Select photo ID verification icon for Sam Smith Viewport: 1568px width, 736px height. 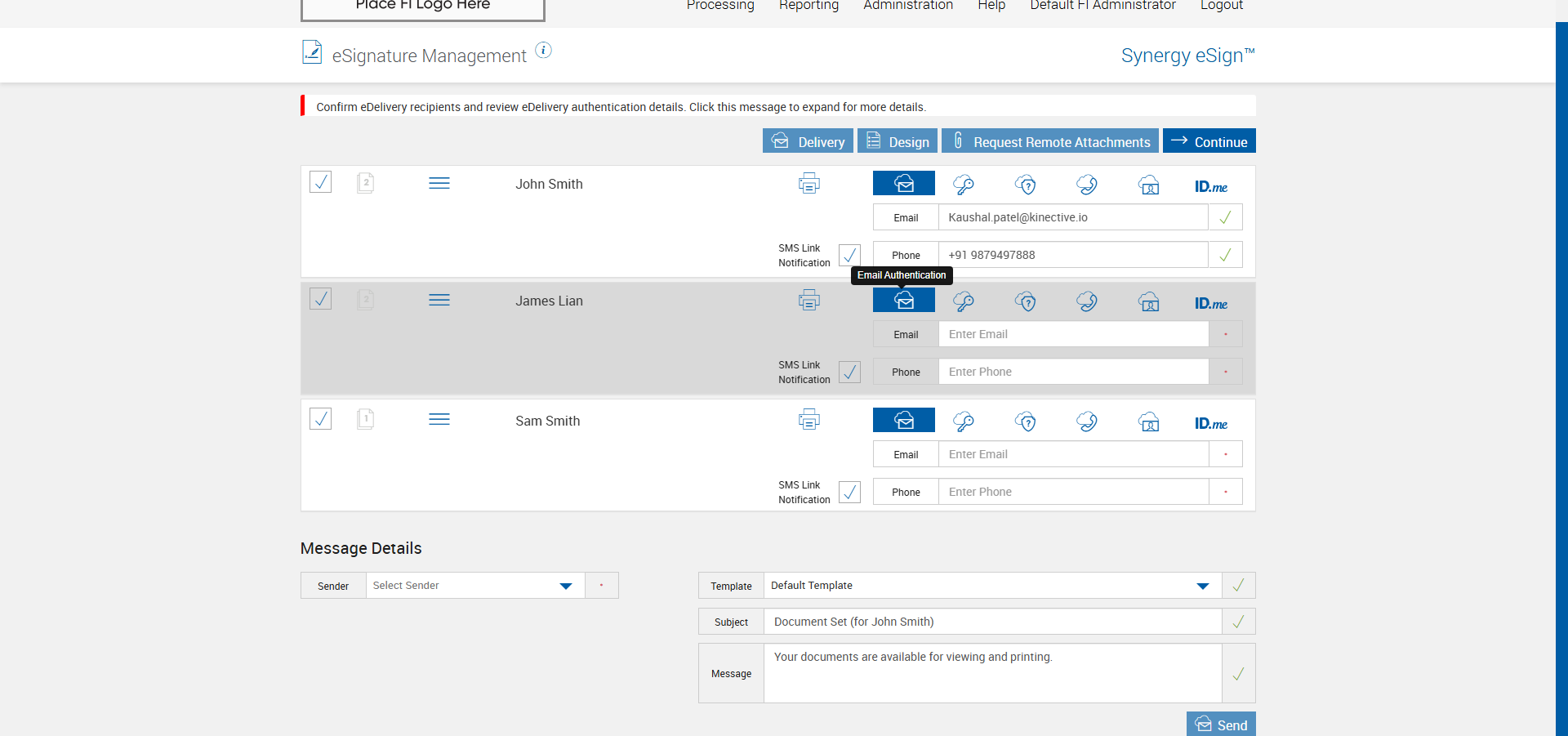(1149, 422)
